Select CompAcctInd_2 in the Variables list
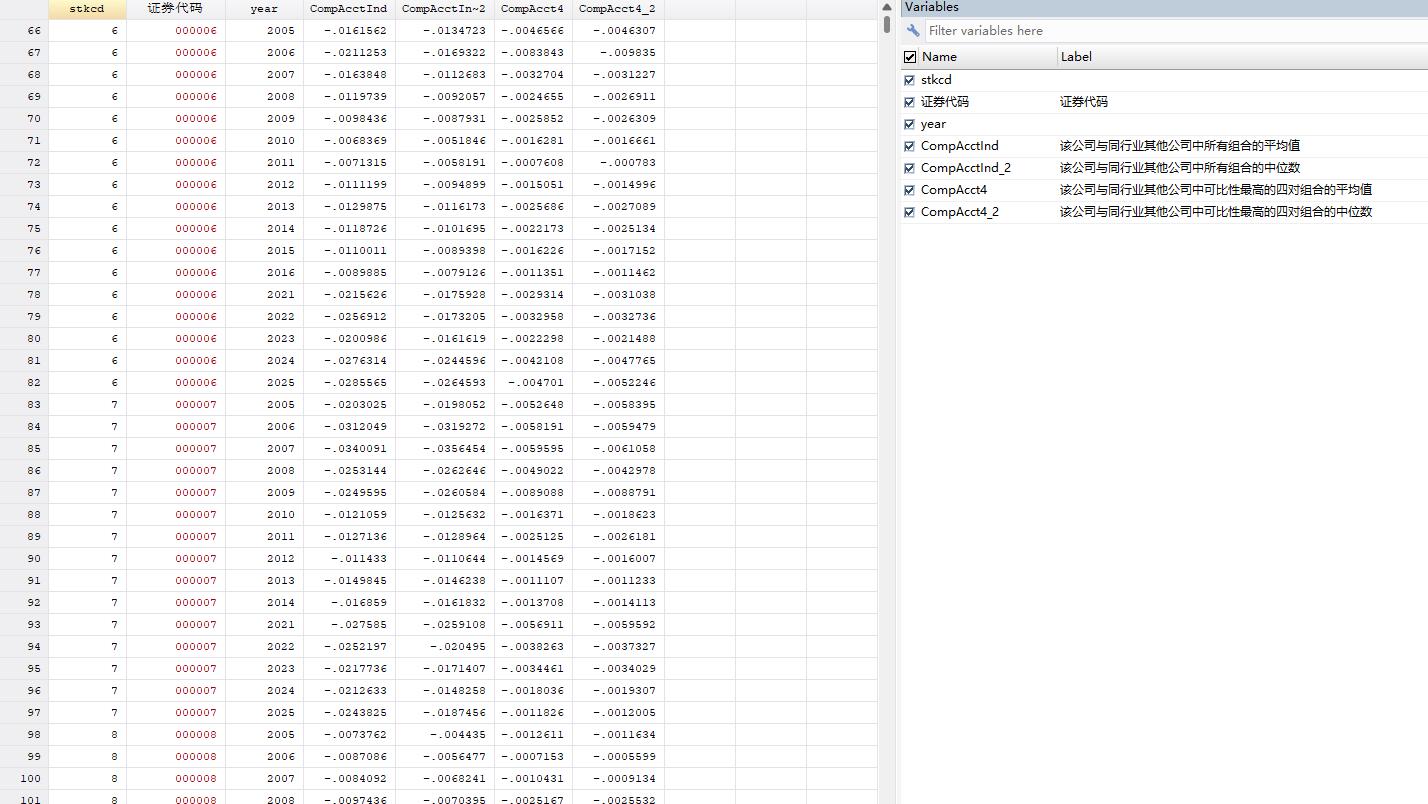 coord(966,168)
